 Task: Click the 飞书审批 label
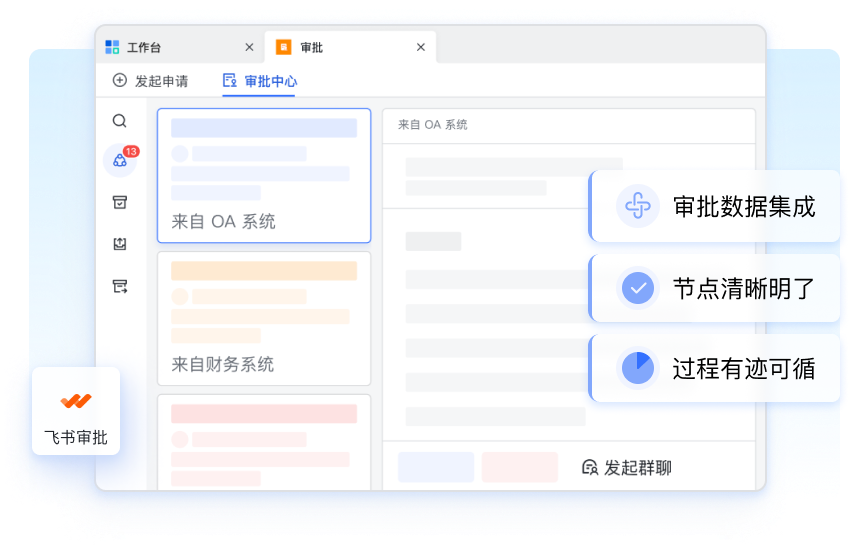coord(76,437)
